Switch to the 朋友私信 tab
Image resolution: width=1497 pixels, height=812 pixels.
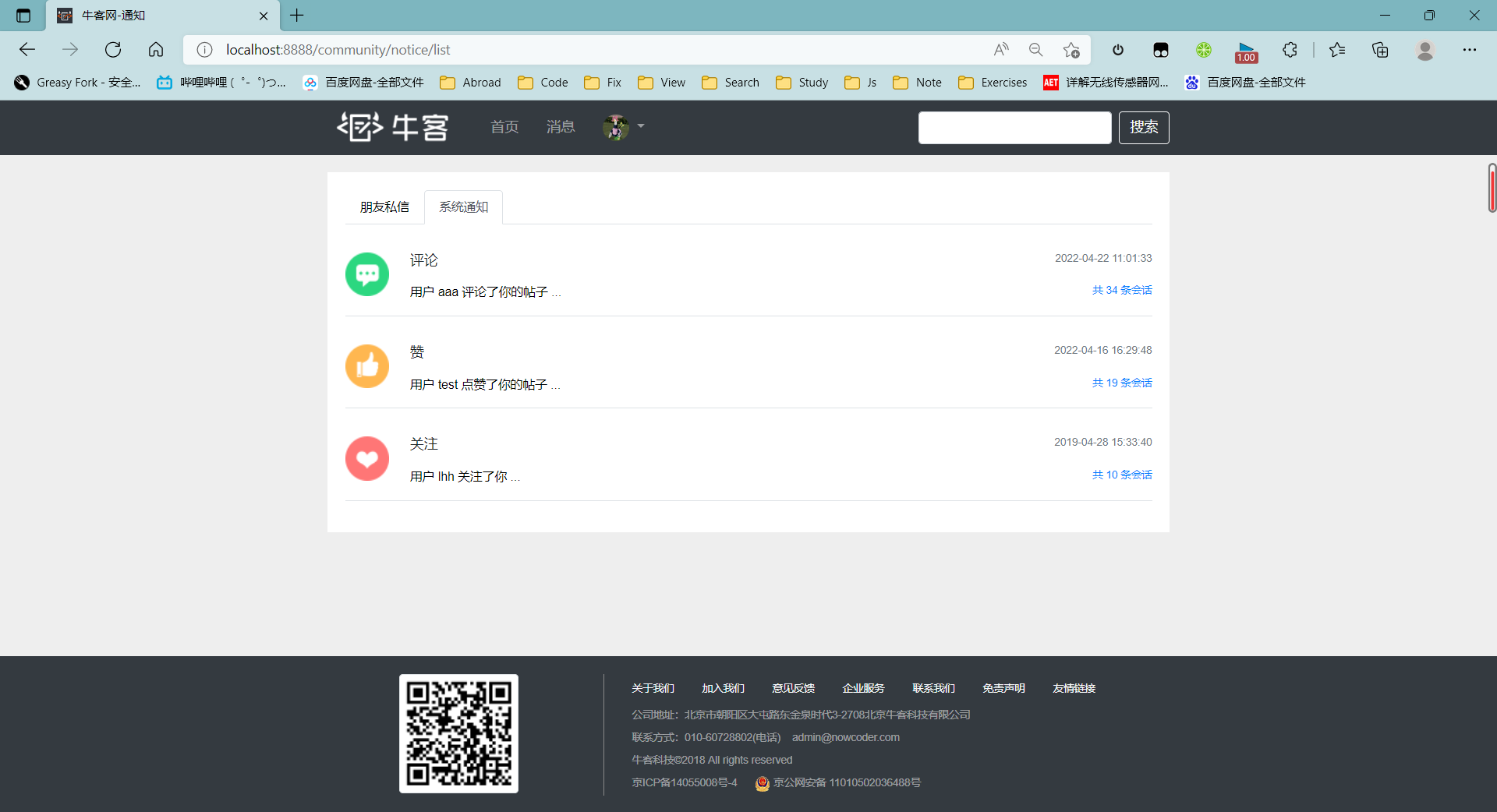[x=384, y=207]
